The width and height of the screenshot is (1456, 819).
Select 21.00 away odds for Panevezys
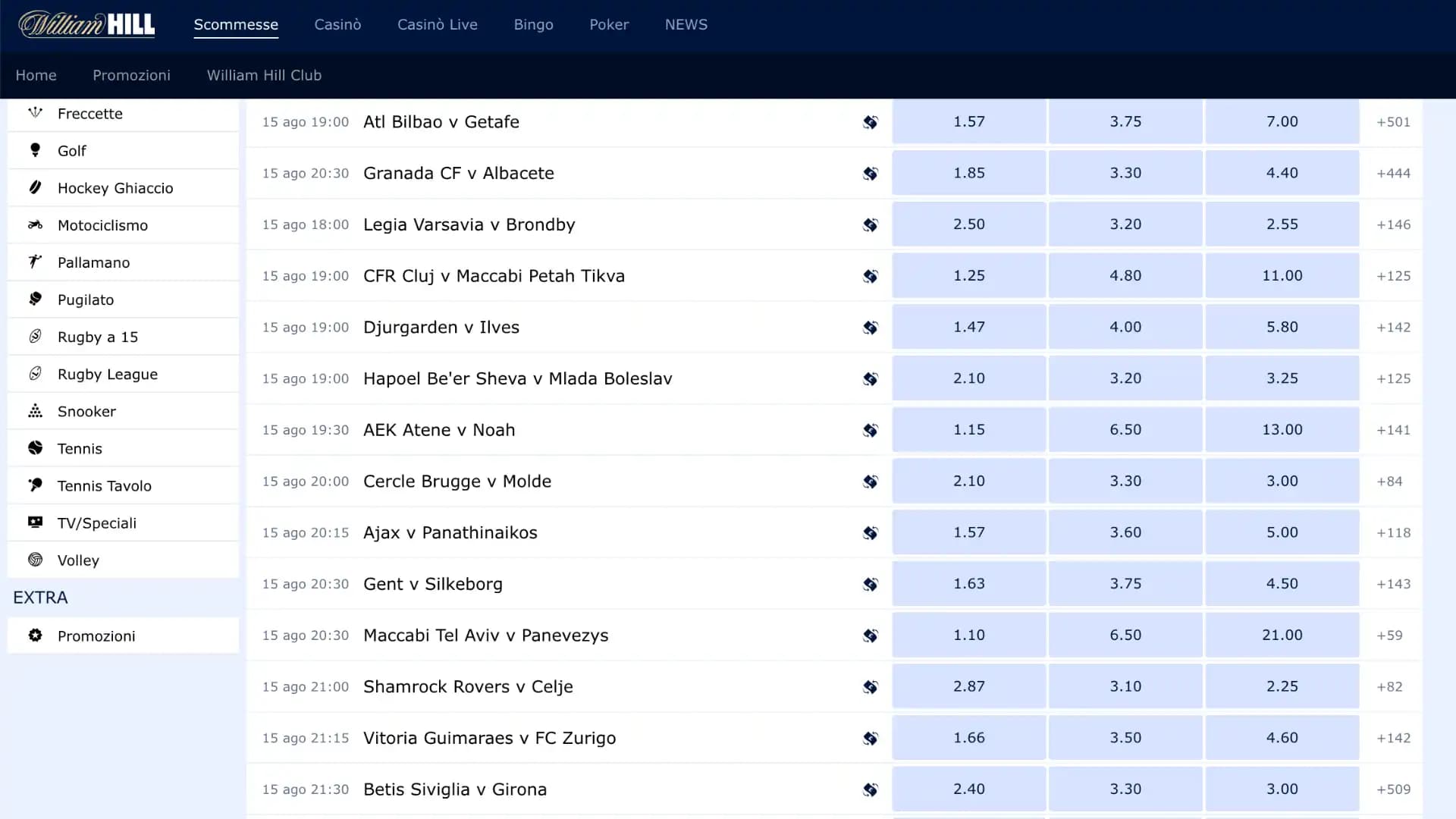(x=1282, y=635)
